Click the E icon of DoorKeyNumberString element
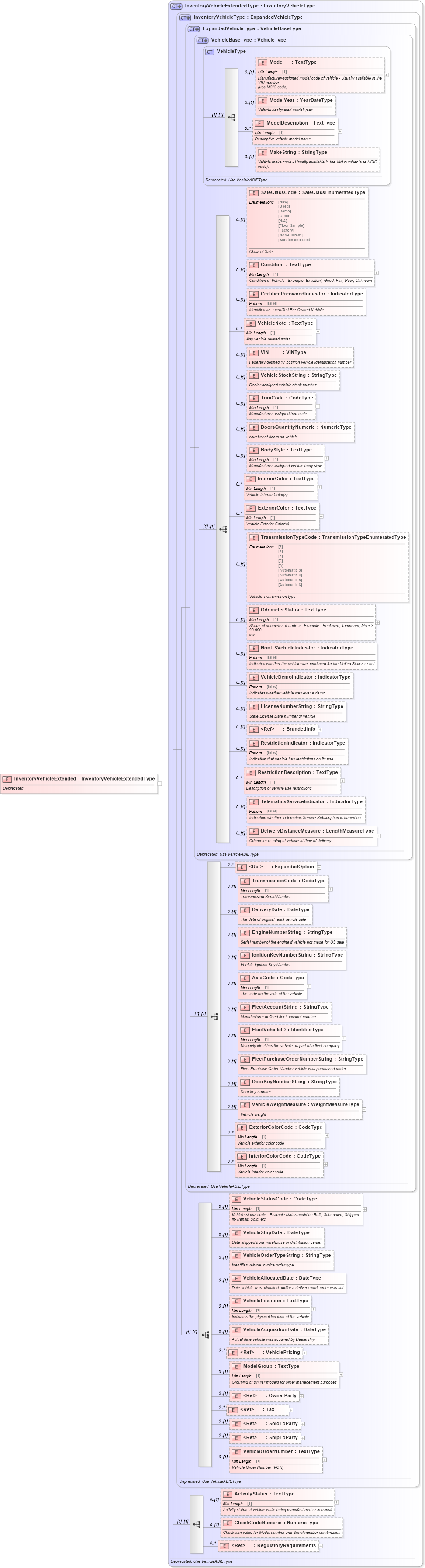This screenshot has width=425, height=1568. point(245,1082)
